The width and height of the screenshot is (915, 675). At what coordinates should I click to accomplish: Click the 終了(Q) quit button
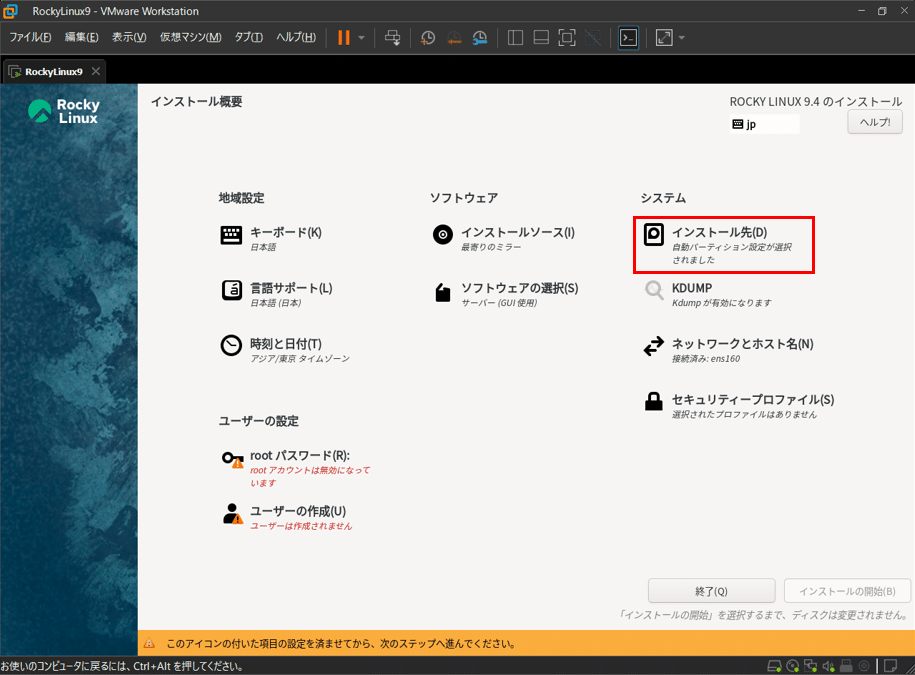[711, 591]
